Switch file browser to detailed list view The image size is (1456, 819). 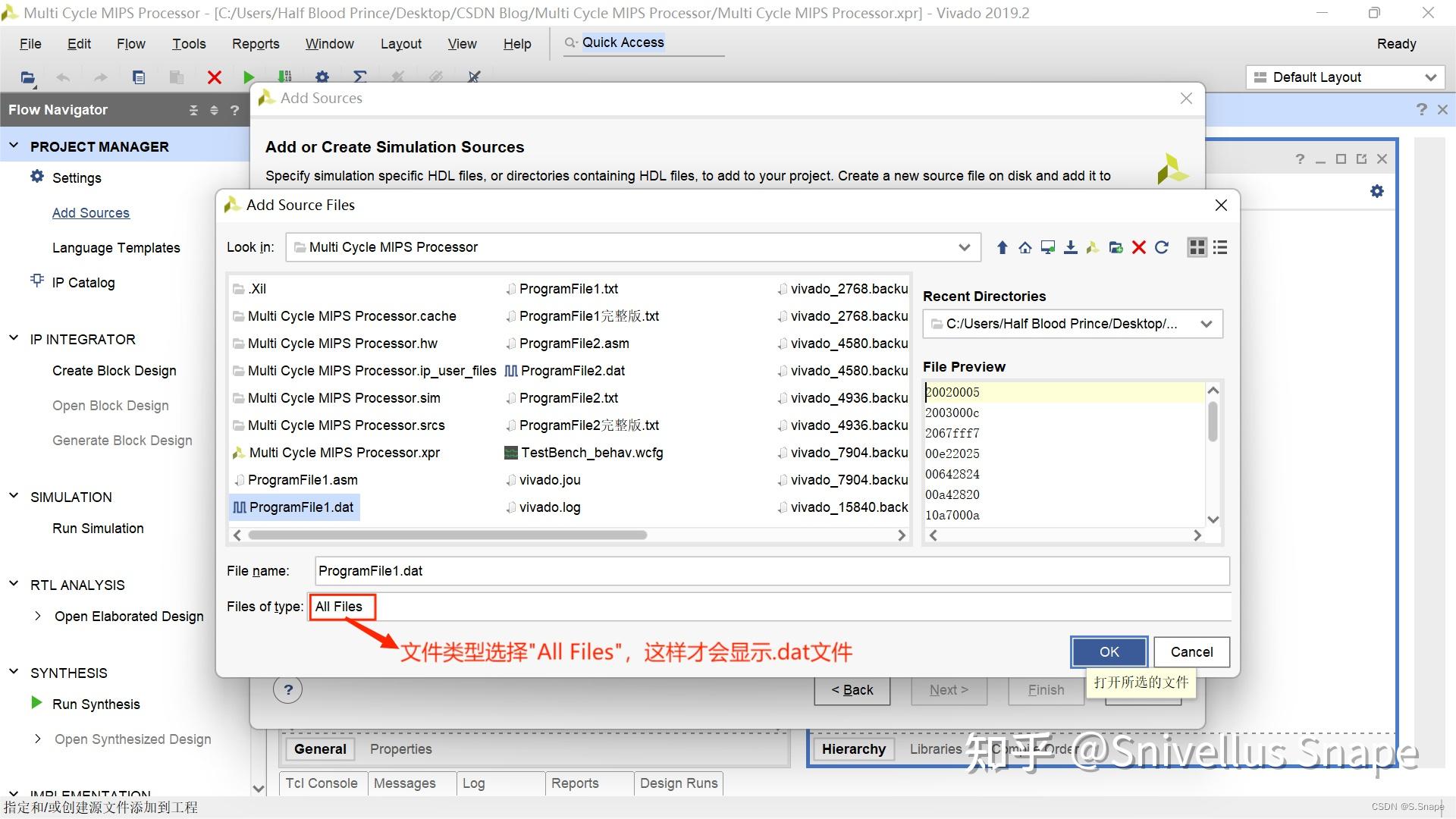(1219, 246)
